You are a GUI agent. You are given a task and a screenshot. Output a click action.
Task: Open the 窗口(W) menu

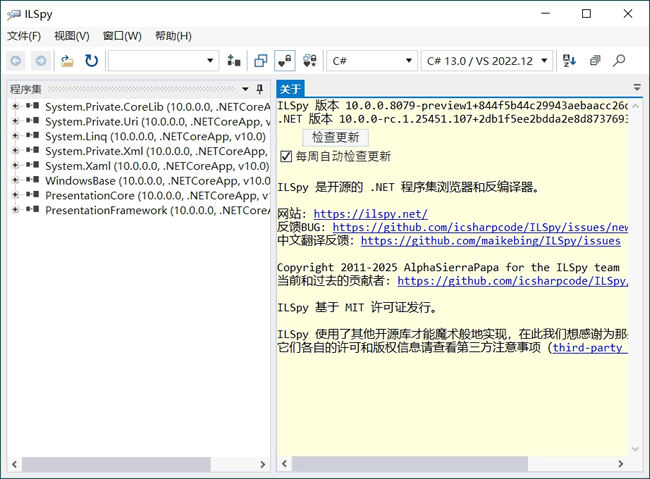tap(122, 36)
